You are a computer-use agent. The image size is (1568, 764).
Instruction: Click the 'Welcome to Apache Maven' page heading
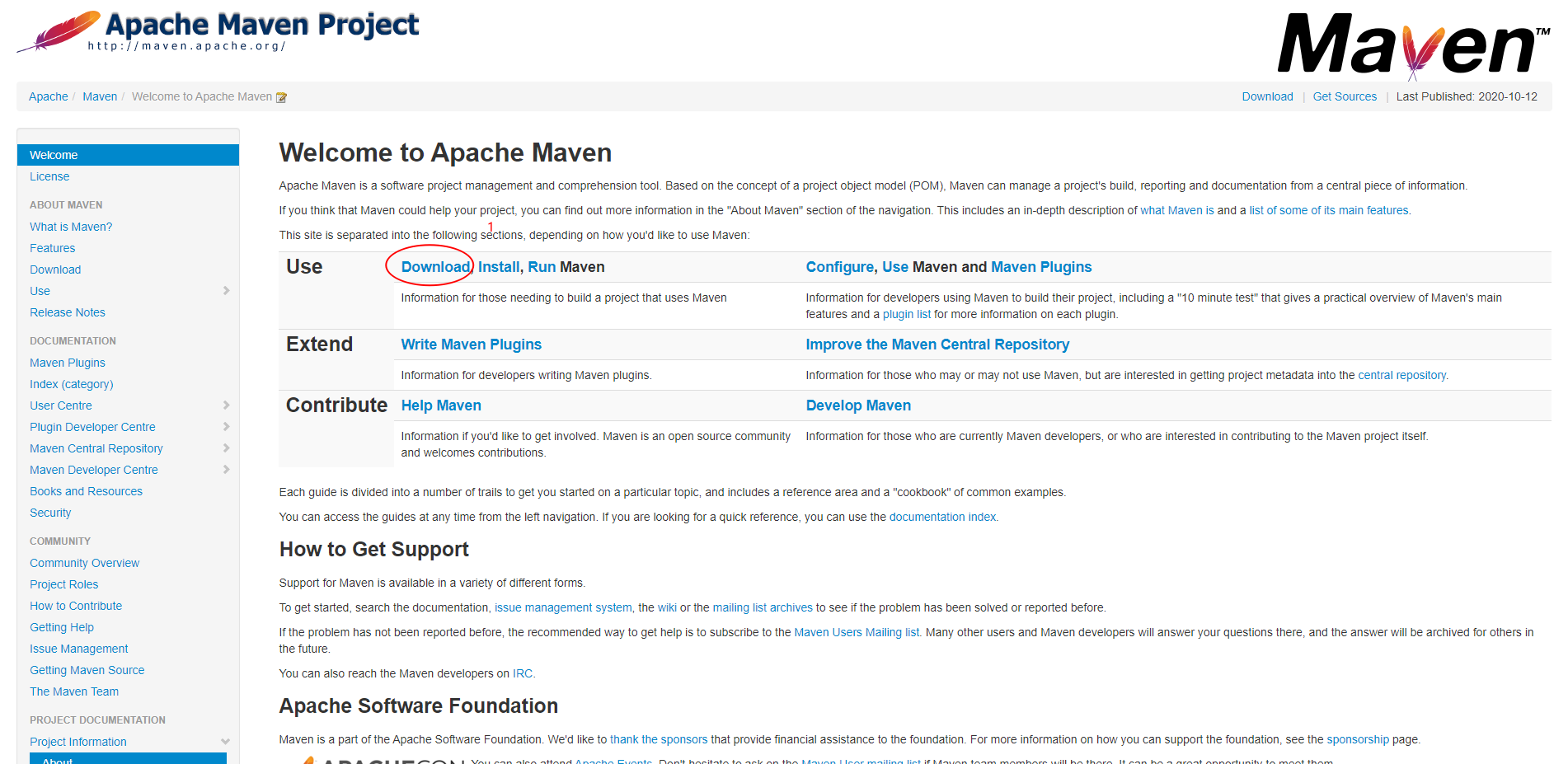(x=445, y=152)
